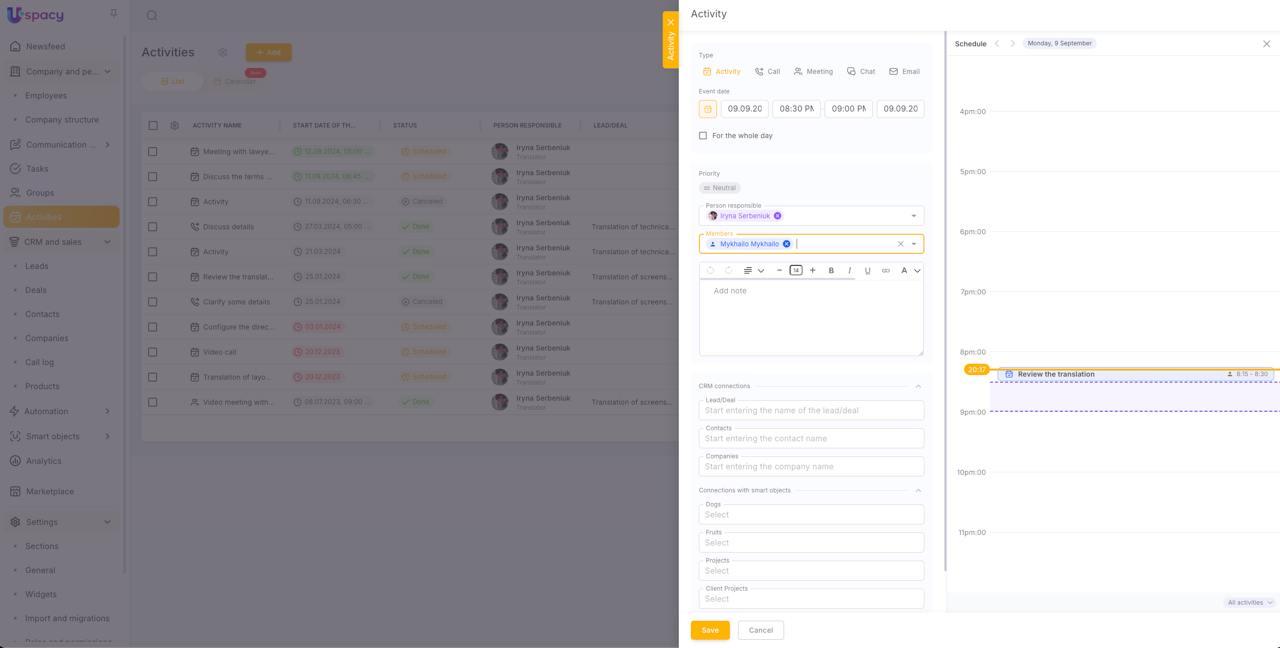1280x648 pixels.
Task: Choose the Meeting activity type
Action: click(812, 72)
